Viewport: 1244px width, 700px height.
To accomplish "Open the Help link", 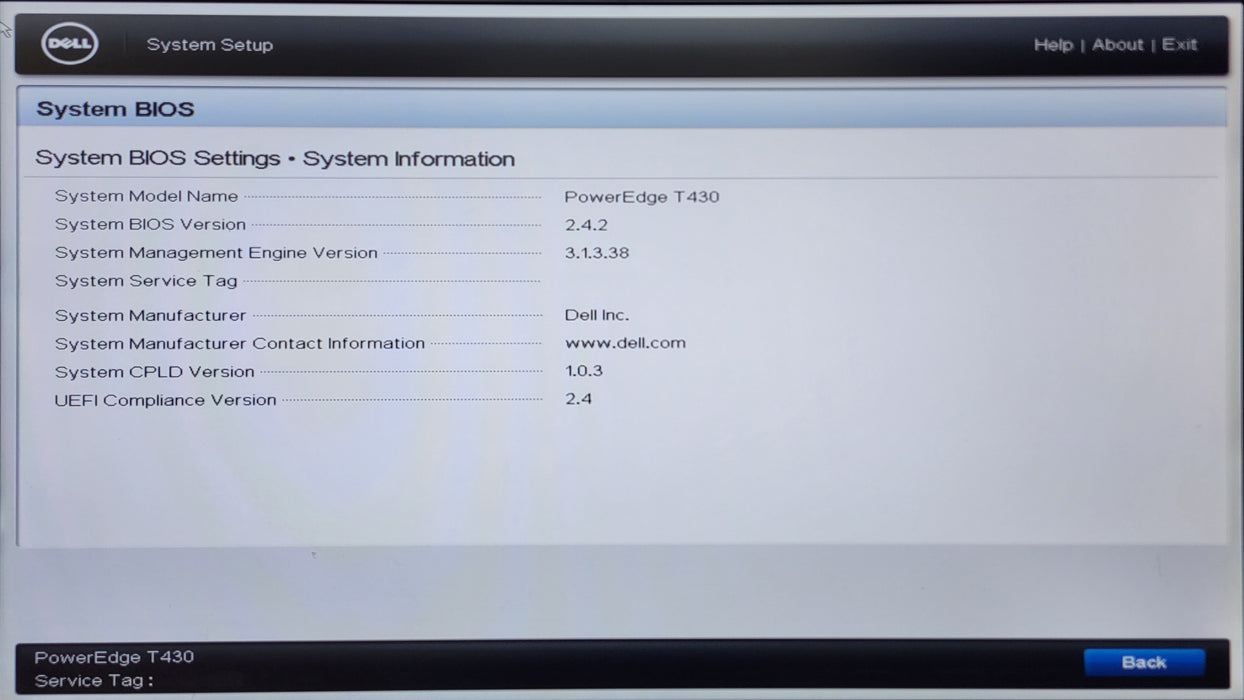I will 1053,45.
